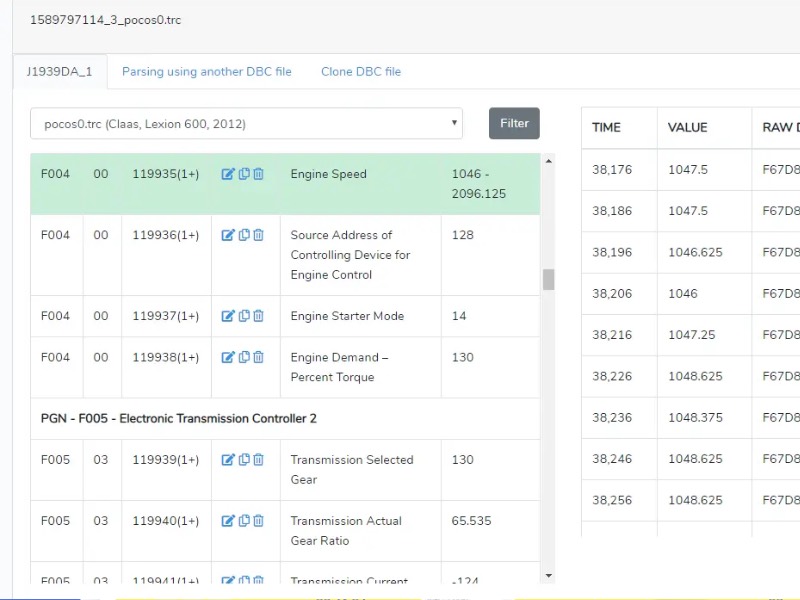Delete the Engine Starter Mode signal
This screenshot has height=600, width=800.
[258, 316]
